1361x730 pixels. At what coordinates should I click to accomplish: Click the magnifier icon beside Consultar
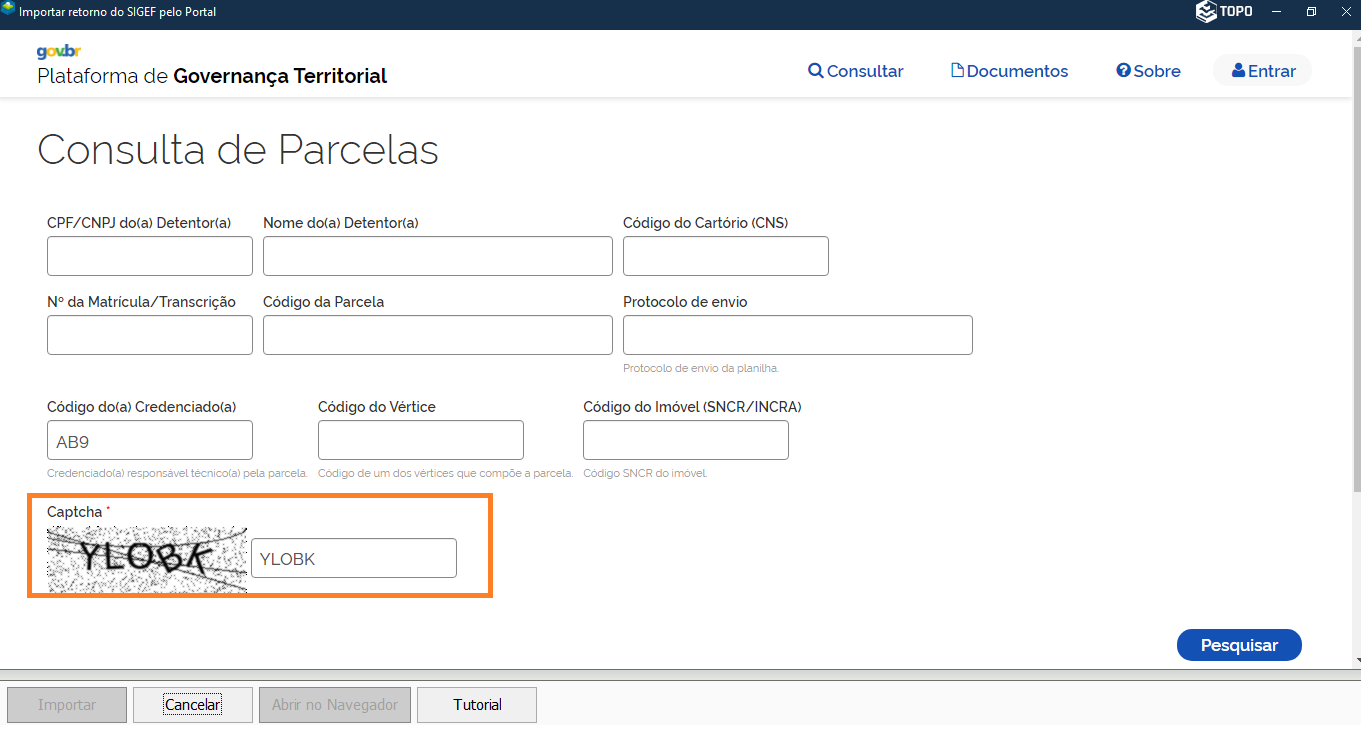[x=816, y=71]
